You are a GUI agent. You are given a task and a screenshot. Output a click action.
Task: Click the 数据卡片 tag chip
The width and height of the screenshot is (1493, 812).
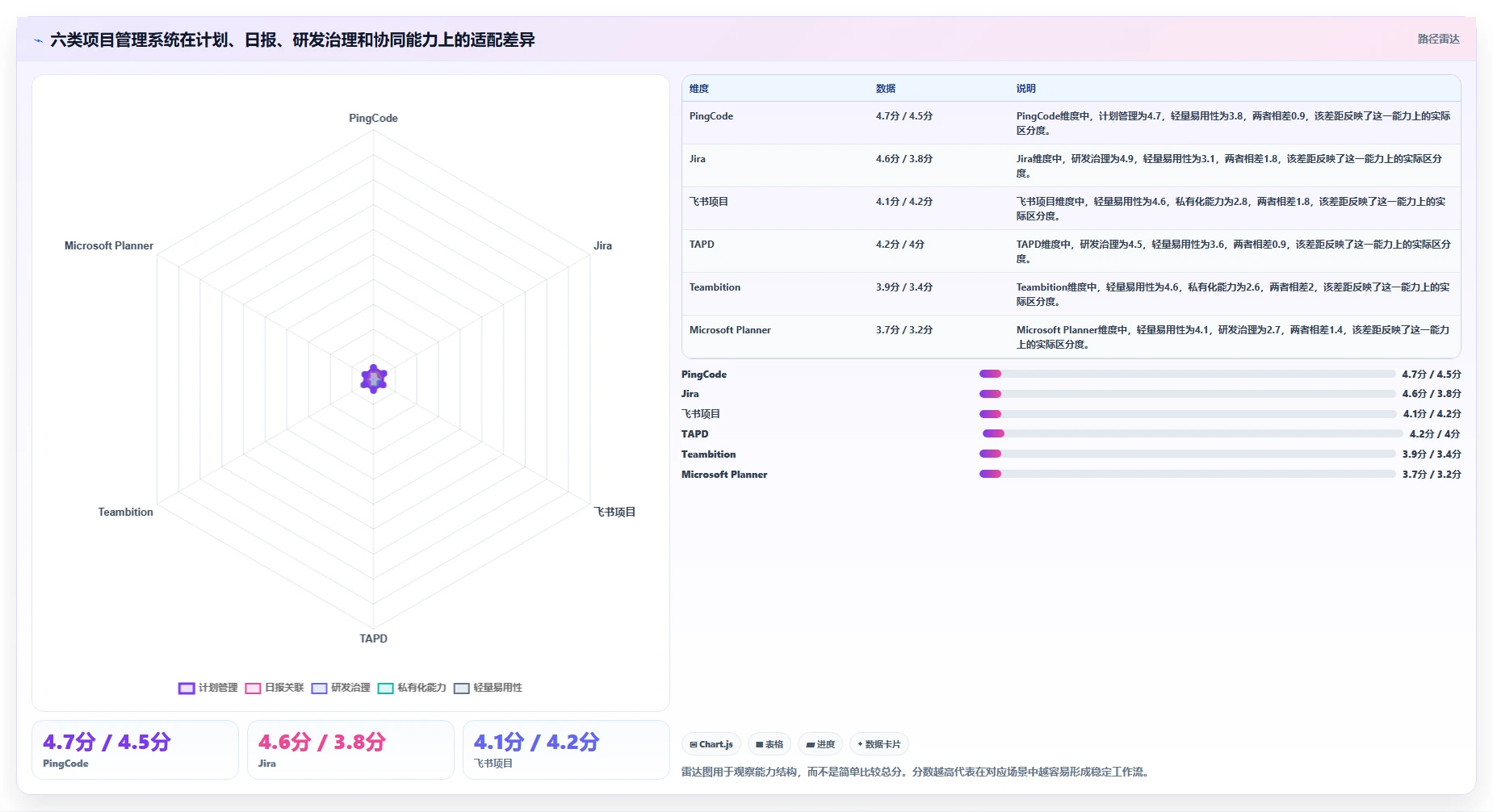click(879, 744)
